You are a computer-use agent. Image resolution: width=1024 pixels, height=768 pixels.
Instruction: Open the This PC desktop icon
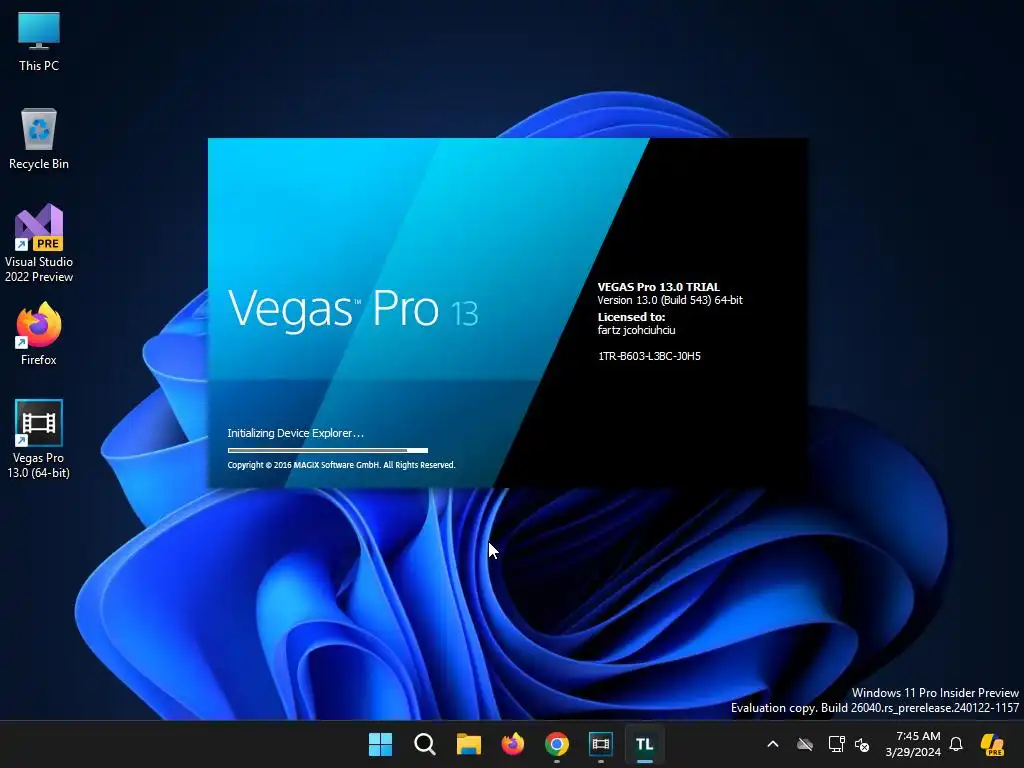point(39,42)
